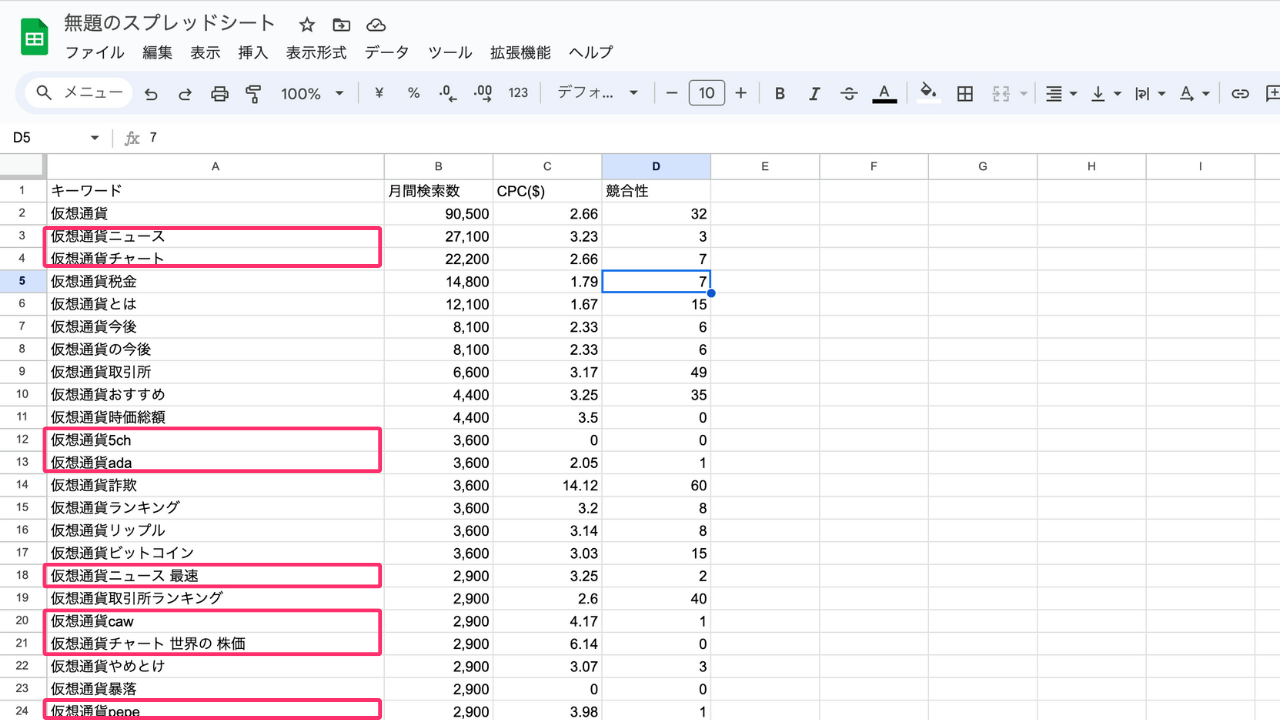The height and width of the screenshot is (720, 1280).
Task: Open text rotation dropdown
Action: point(1194,93)
